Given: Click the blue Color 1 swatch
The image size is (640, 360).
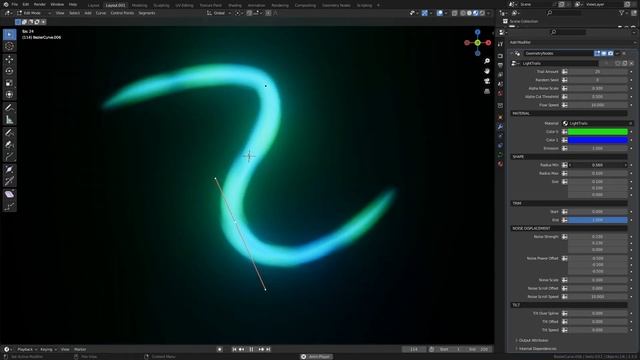Looking at the screenshot, I should [x=598, y=140].
